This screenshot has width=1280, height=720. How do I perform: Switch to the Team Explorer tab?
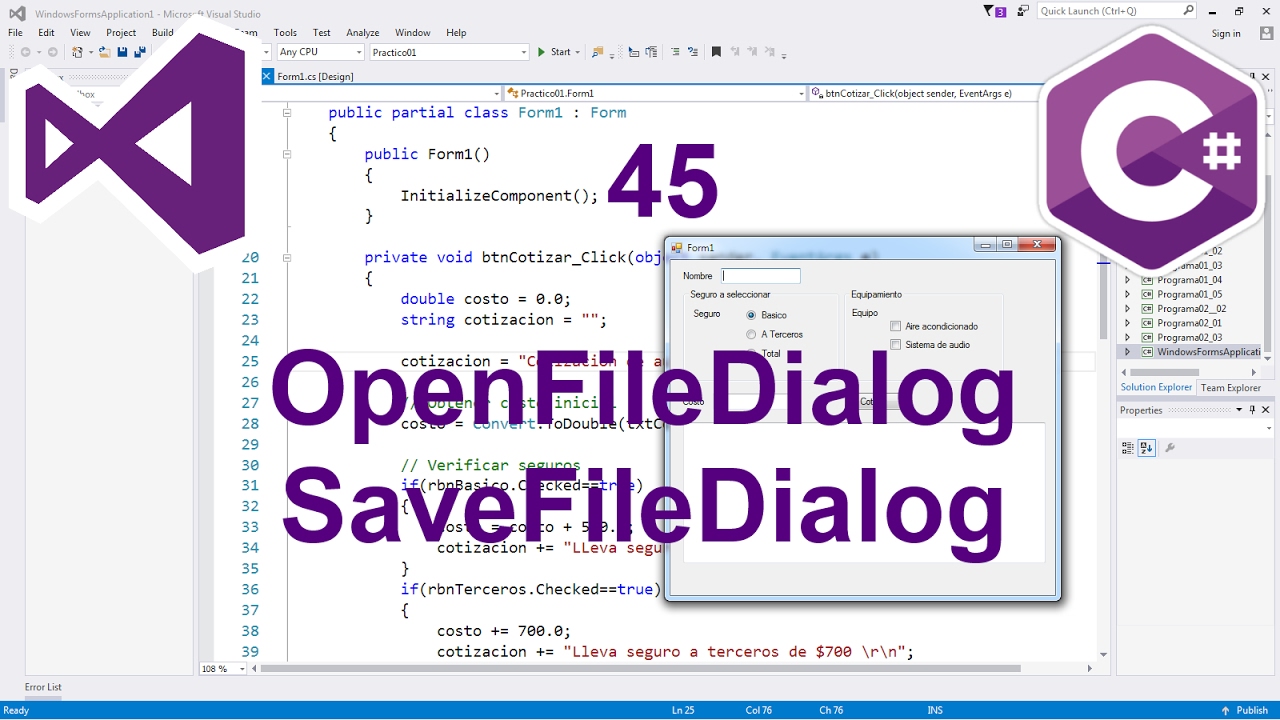pos(1230,388)
